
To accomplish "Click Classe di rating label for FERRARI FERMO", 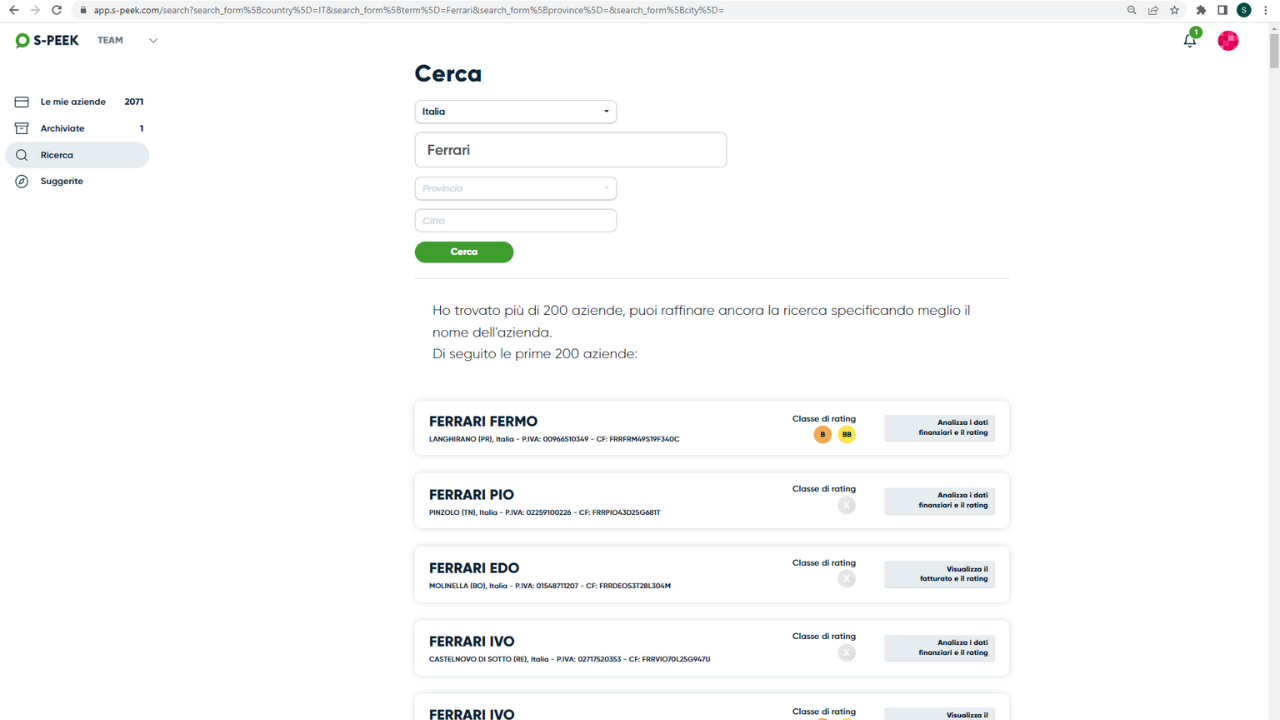I will pyautogui.click(x=824, y=419).
